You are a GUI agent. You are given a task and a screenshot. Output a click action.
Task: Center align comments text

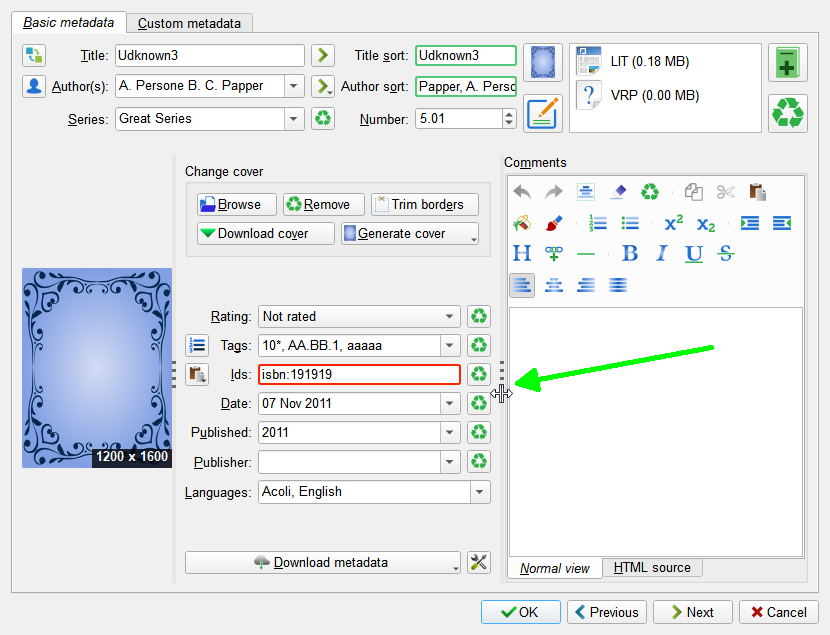[x=554, y=286]
